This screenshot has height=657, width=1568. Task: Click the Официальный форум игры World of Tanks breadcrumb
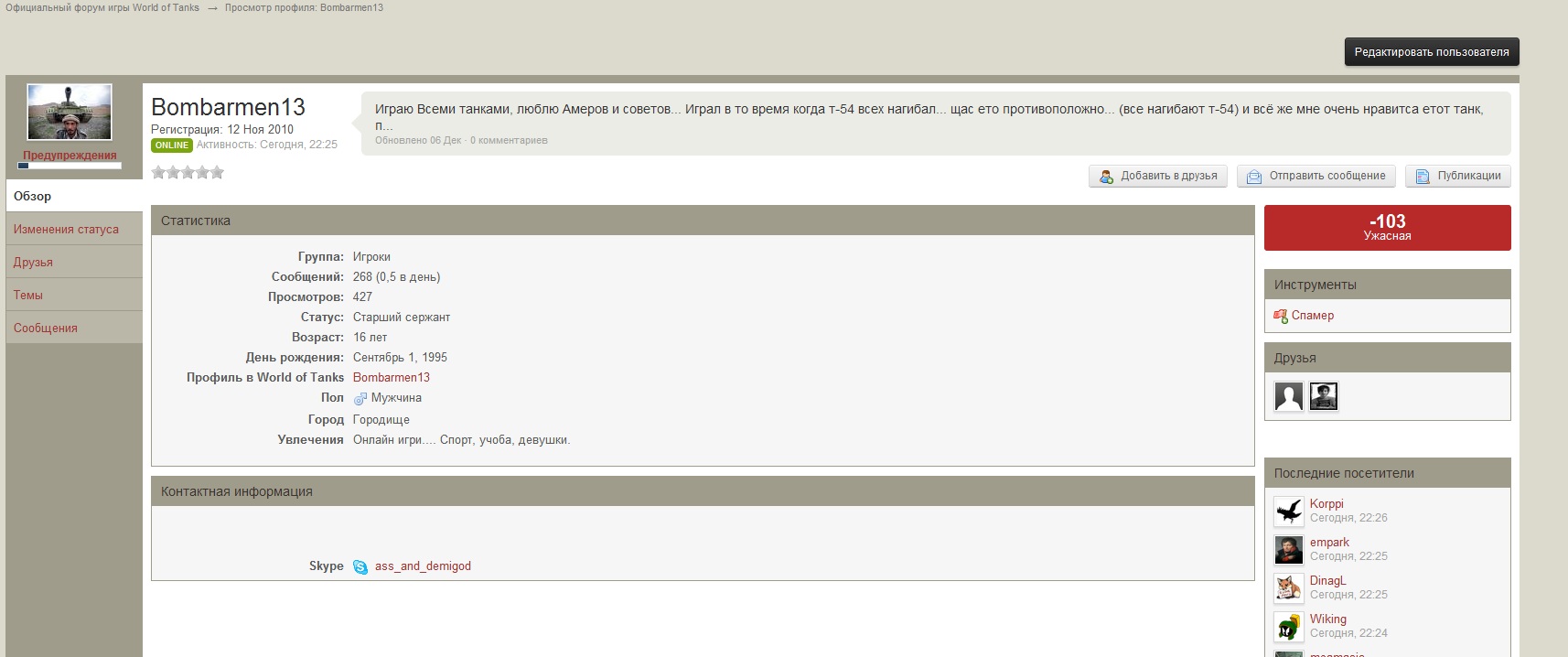coord(102,7)
